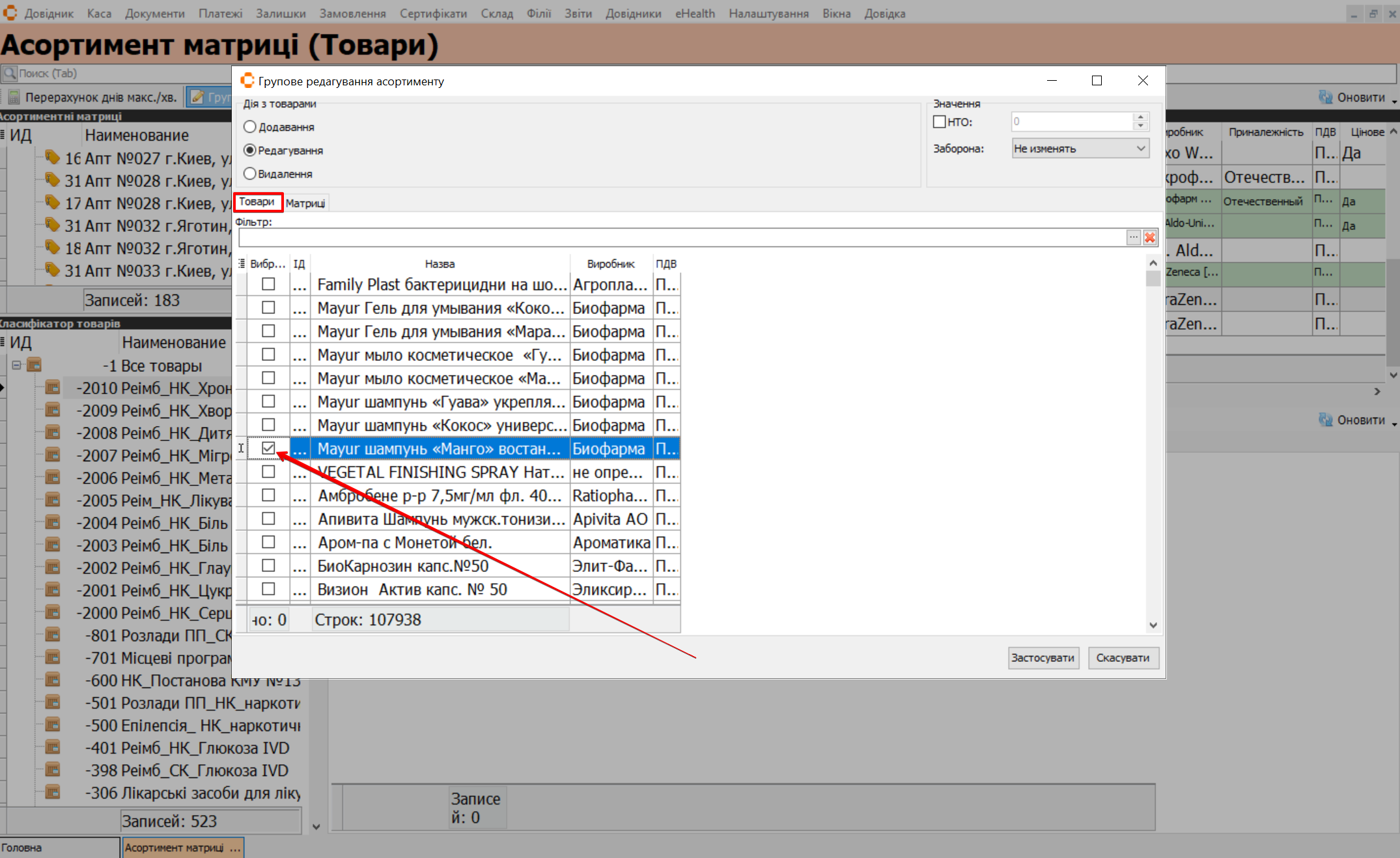Click the filter ellipsis browse button
The height and width of the screenshot is (858, 1400).
1134,238
